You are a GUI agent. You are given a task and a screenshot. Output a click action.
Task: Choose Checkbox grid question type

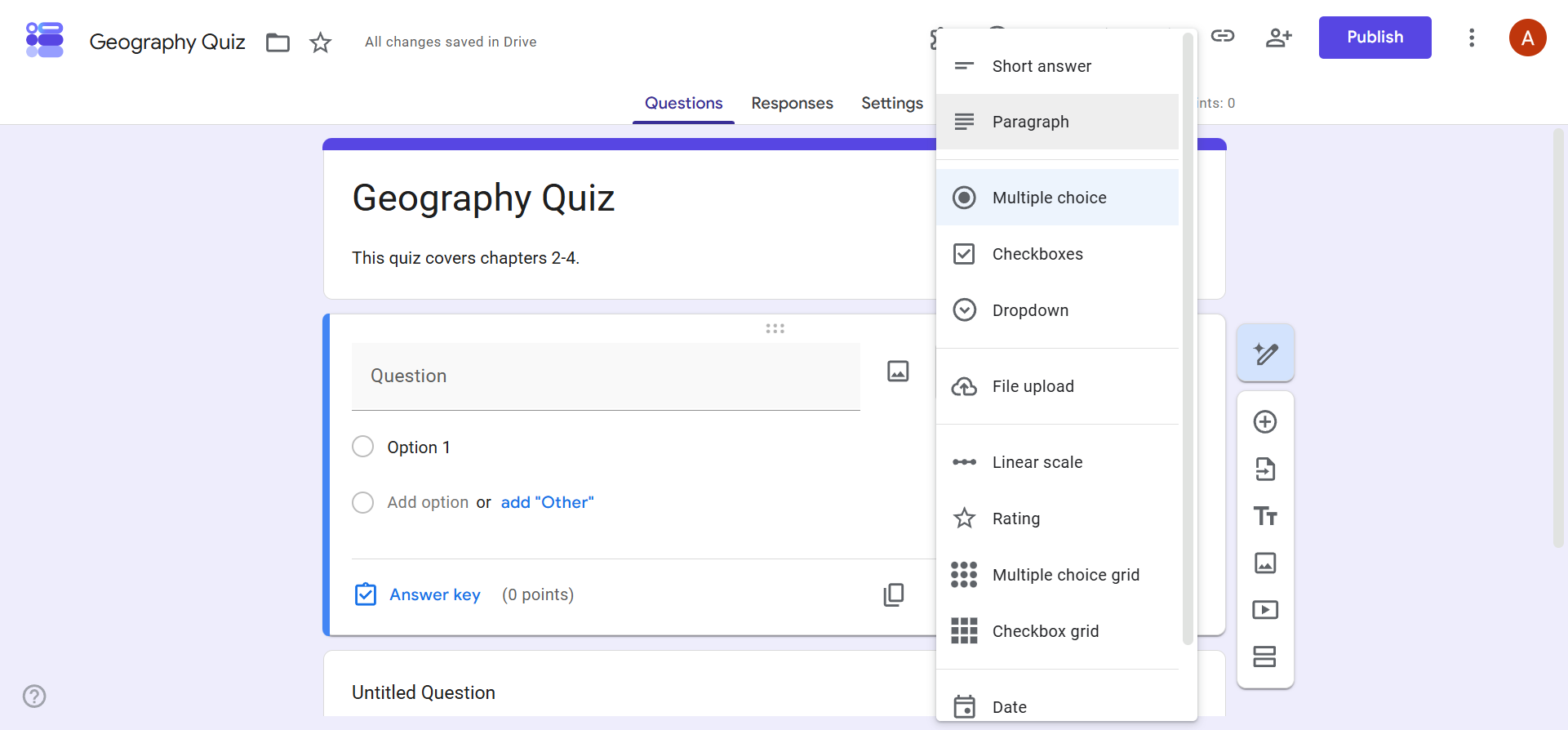point(1058,631)
